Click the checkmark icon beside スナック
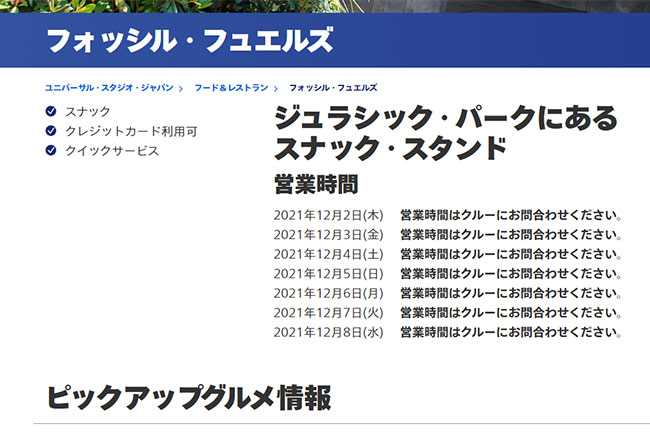Image resolution: width=650 pixels, height=433 pixels. (51, 111)
